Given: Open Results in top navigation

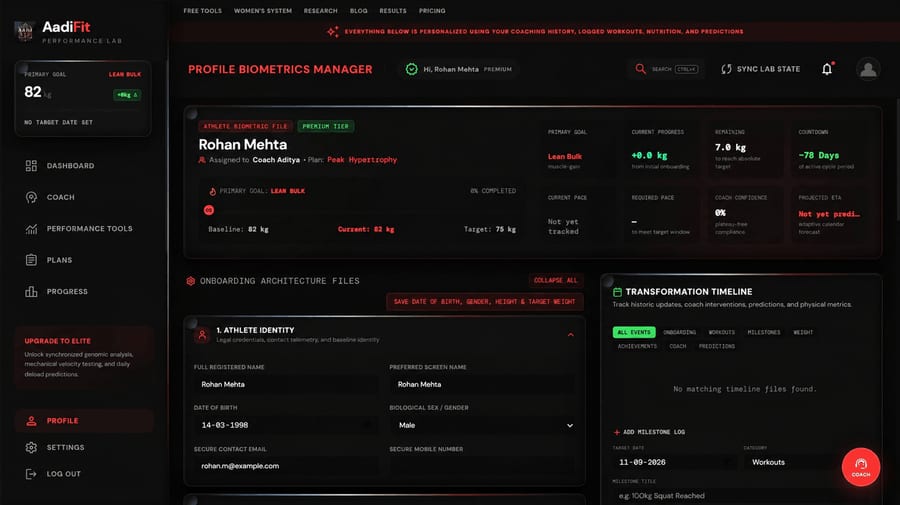Looking at the screenshot, I should pos(393,11).
